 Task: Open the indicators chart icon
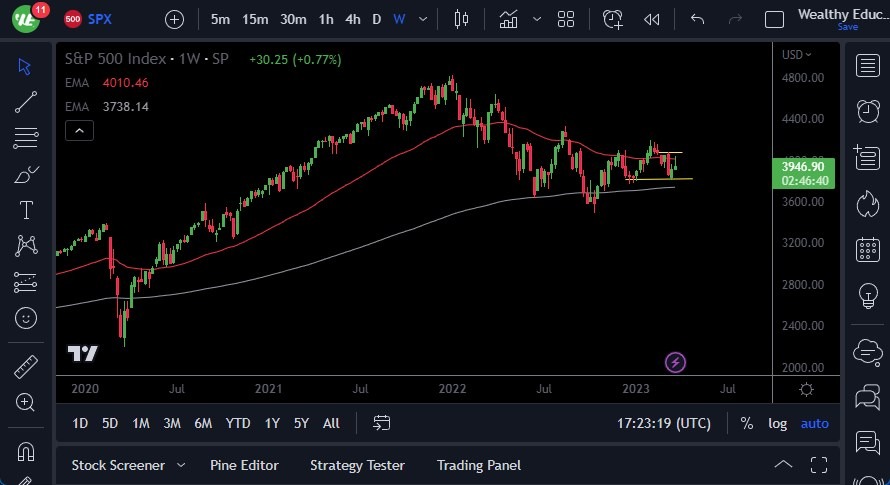pos(509,19)
